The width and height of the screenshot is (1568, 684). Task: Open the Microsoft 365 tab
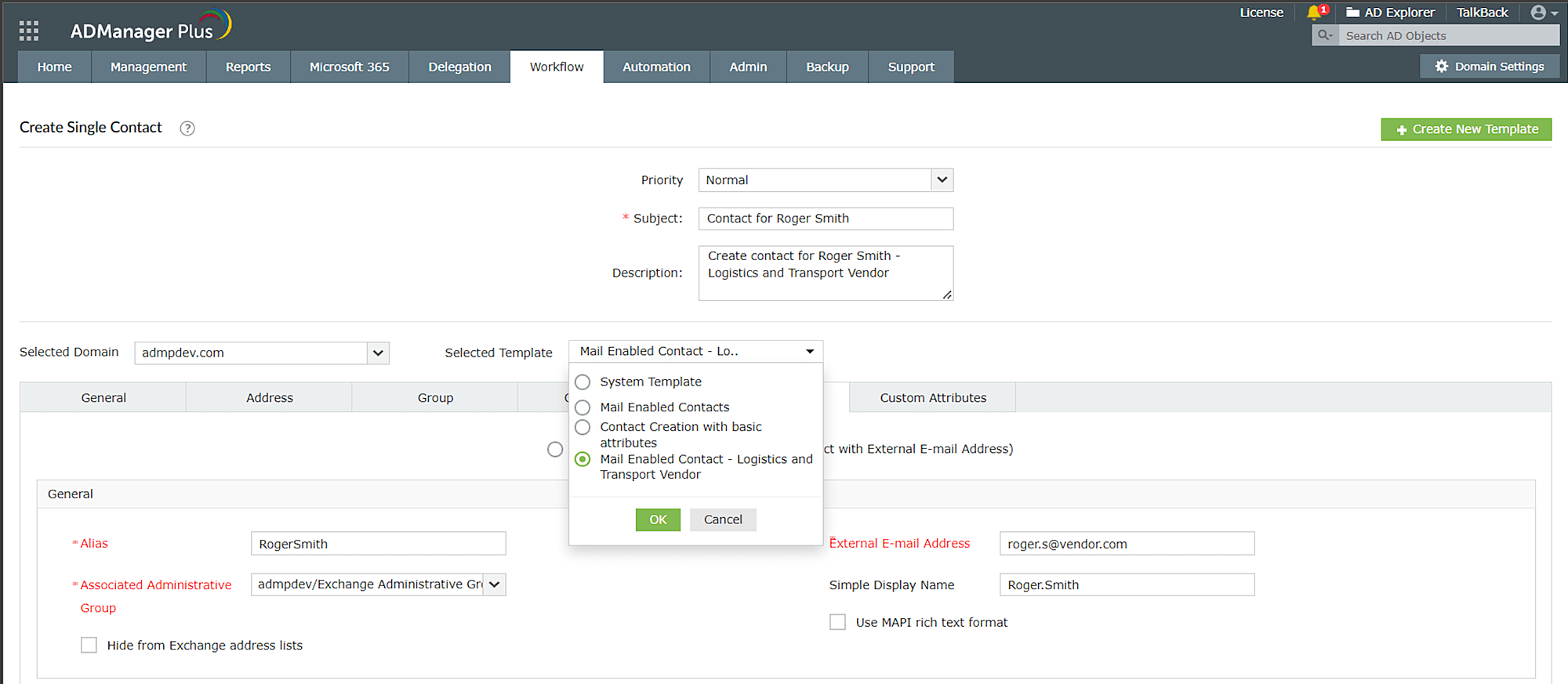(349, 67)
